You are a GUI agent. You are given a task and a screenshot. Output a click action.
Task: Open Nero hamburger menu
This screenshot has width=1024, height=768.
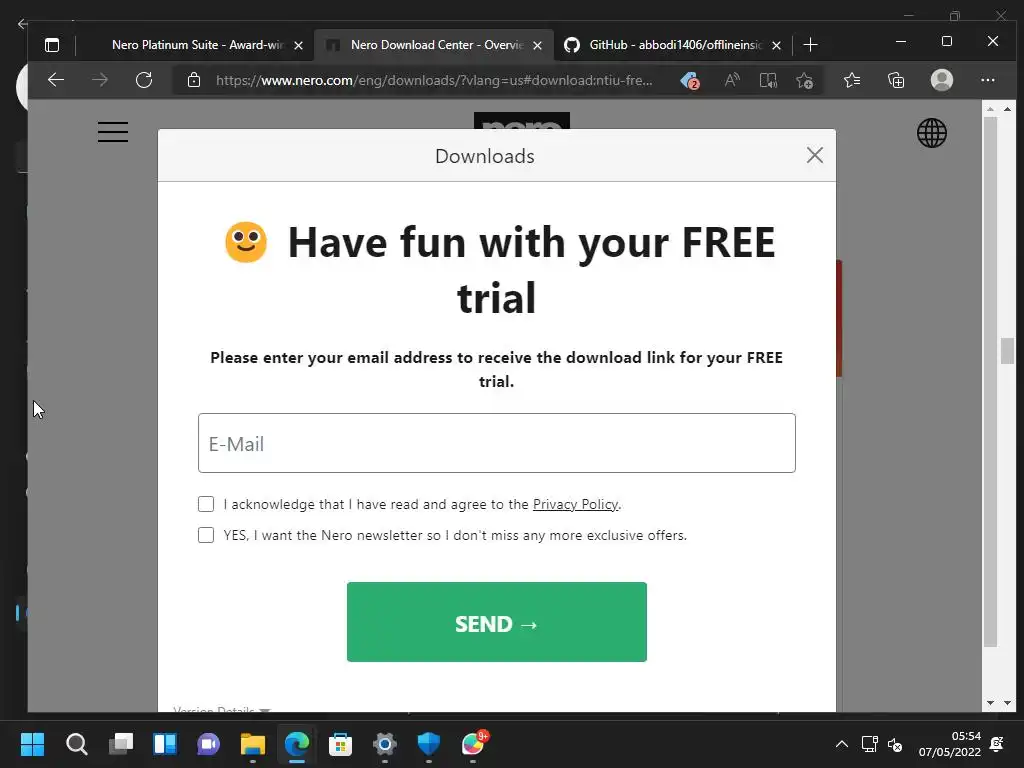pyautogui.click(x=113, y=132)
